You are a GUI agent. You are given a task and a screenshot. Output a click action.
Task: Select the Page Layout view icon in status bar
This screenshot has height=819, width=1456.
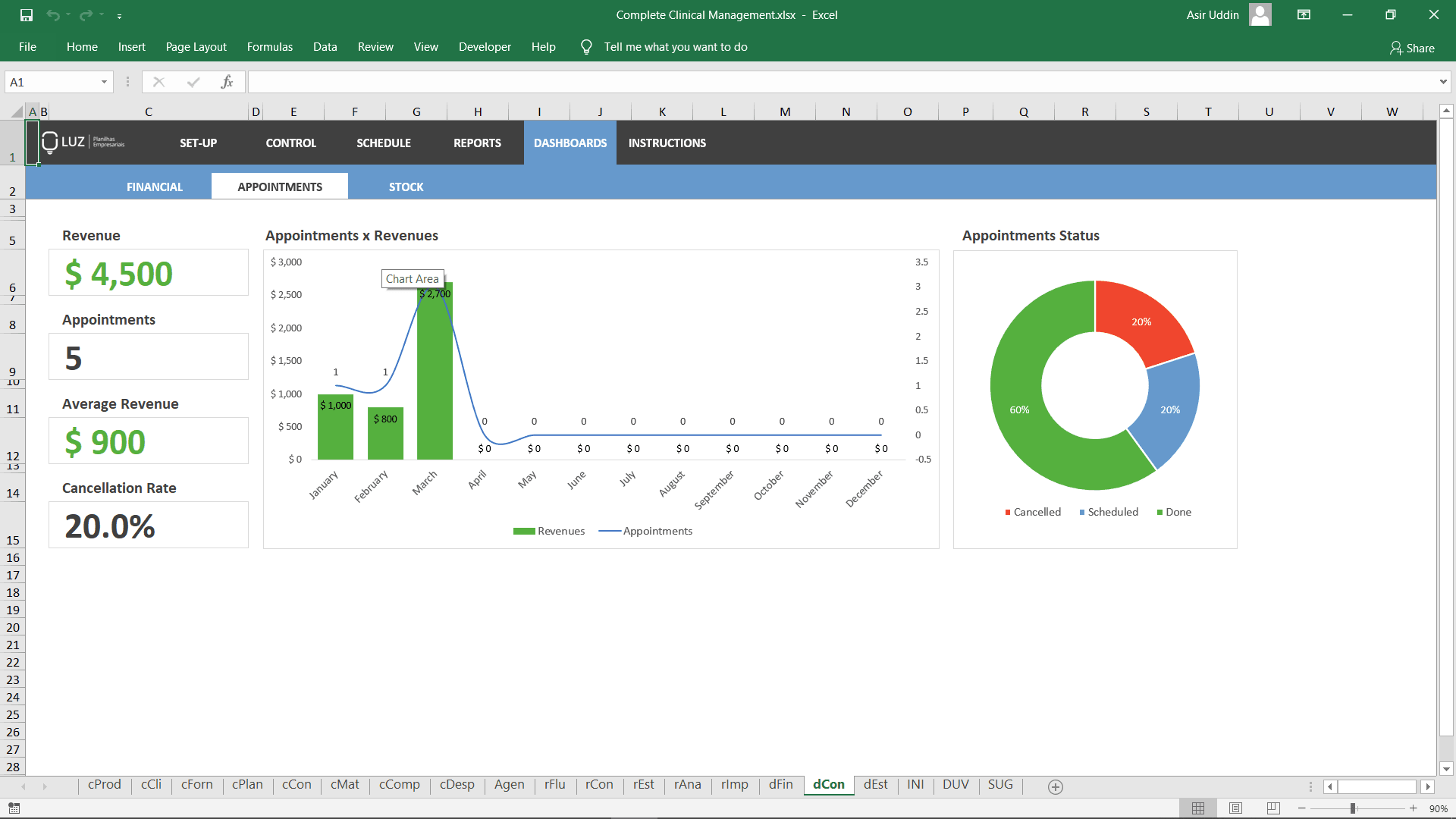click(x=1235, y=808)
